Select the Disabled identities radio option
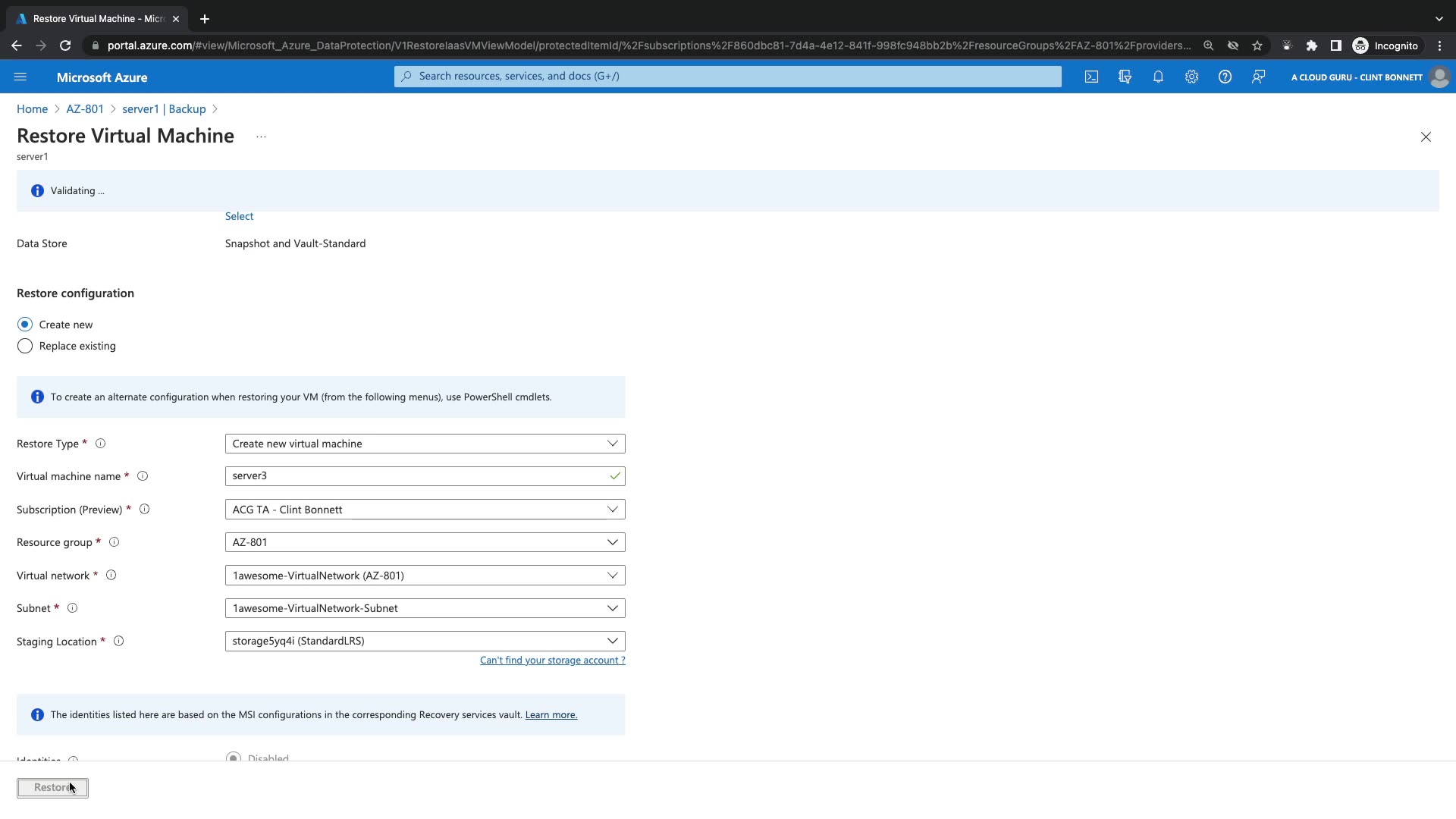1456x819 pixels. tap(234, 758)
